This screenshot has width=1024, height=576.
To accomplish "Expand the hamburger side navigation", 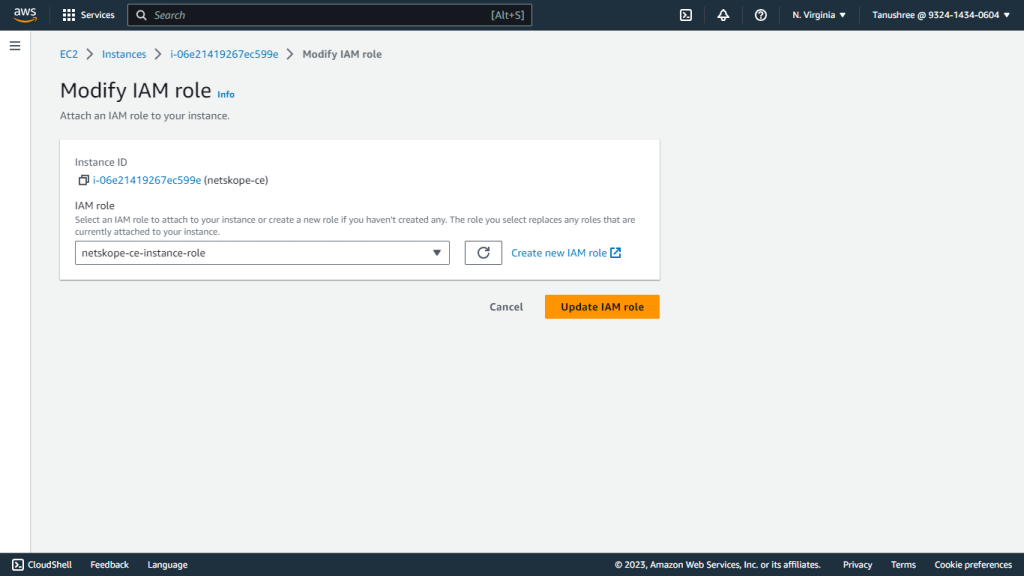I will [x=15, y=46].
